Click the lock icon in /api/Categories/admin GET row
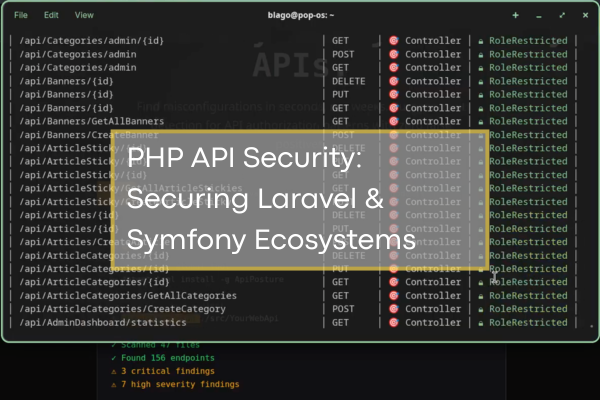 tap(481, 69)
